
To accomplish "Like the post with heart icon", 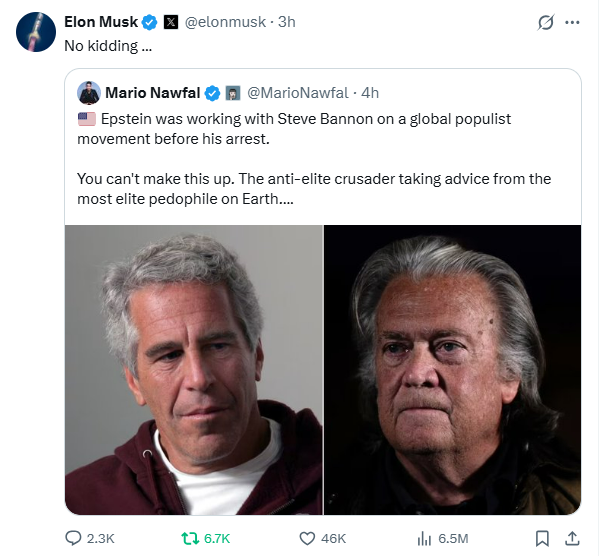I will 309,538.
